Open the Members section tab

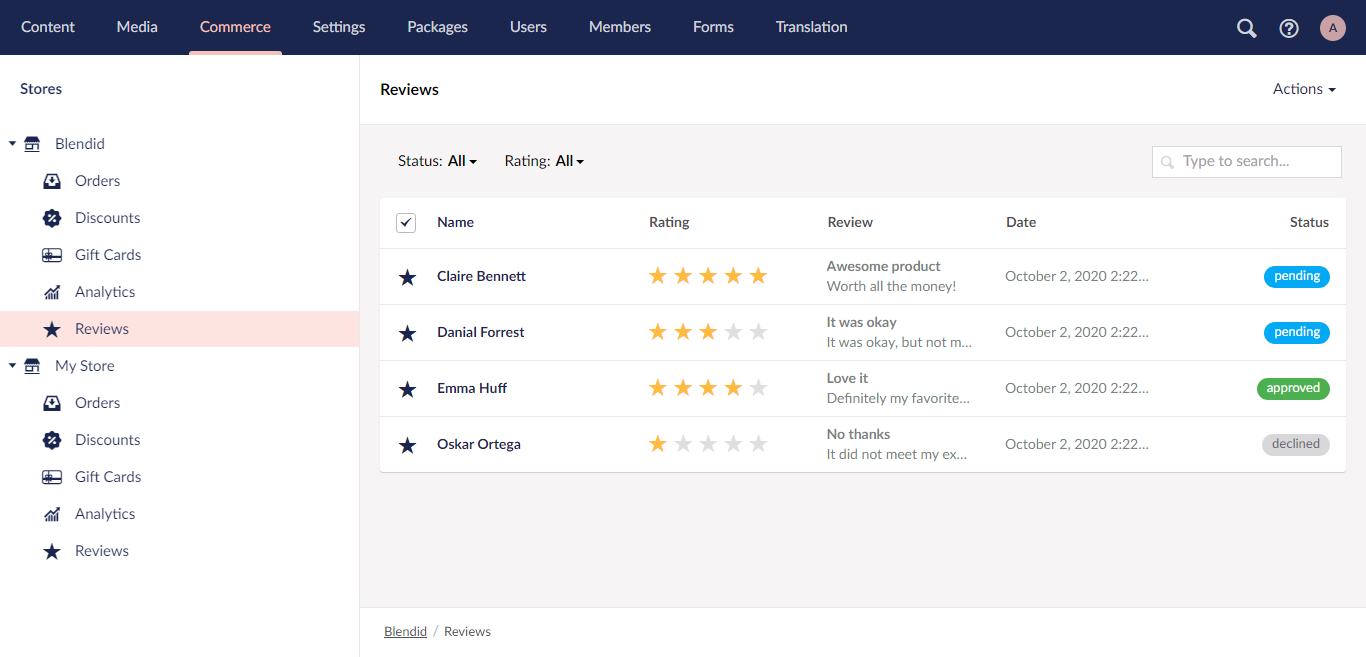(619, 27)
